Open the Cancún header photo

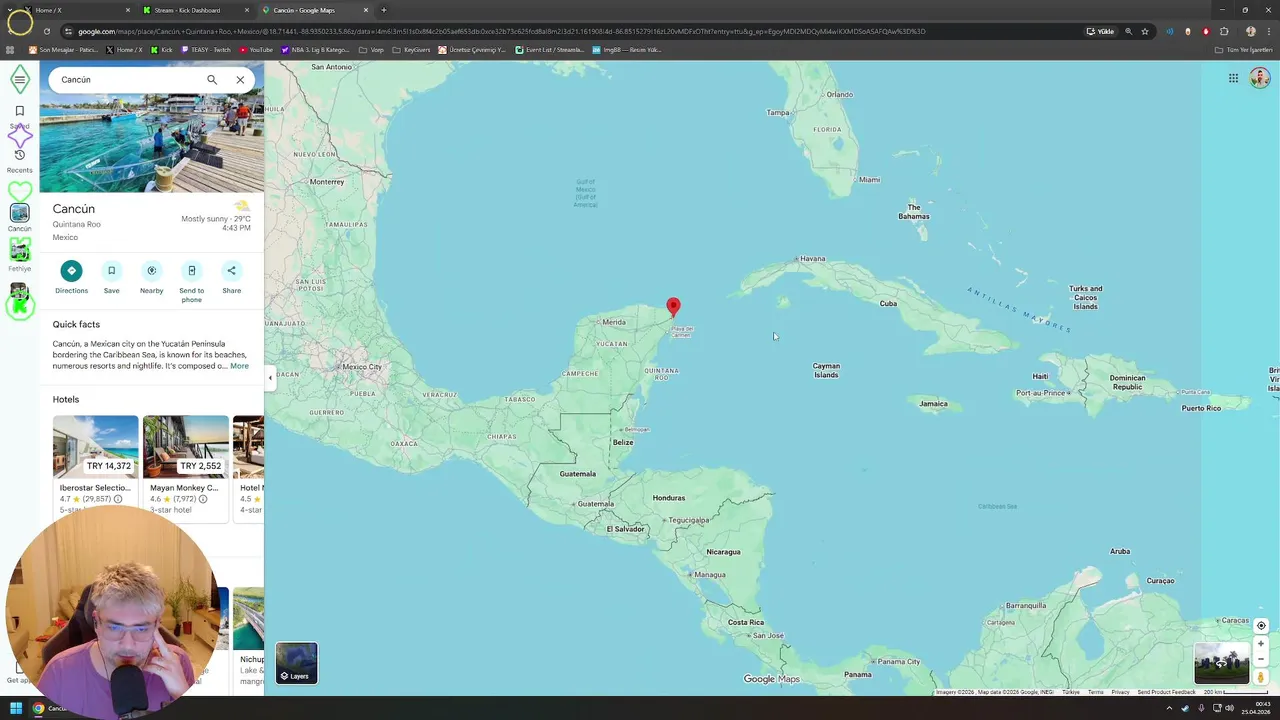point(152,143)
